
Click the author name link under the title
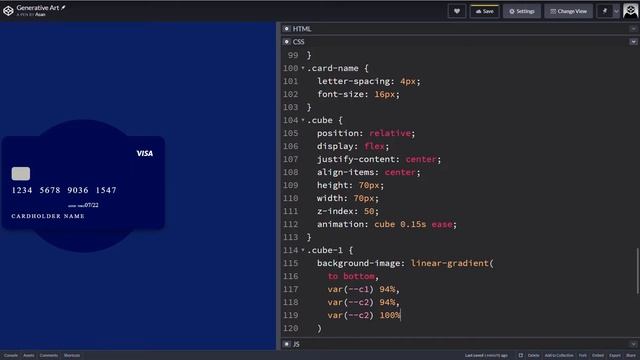click(40, 15)
